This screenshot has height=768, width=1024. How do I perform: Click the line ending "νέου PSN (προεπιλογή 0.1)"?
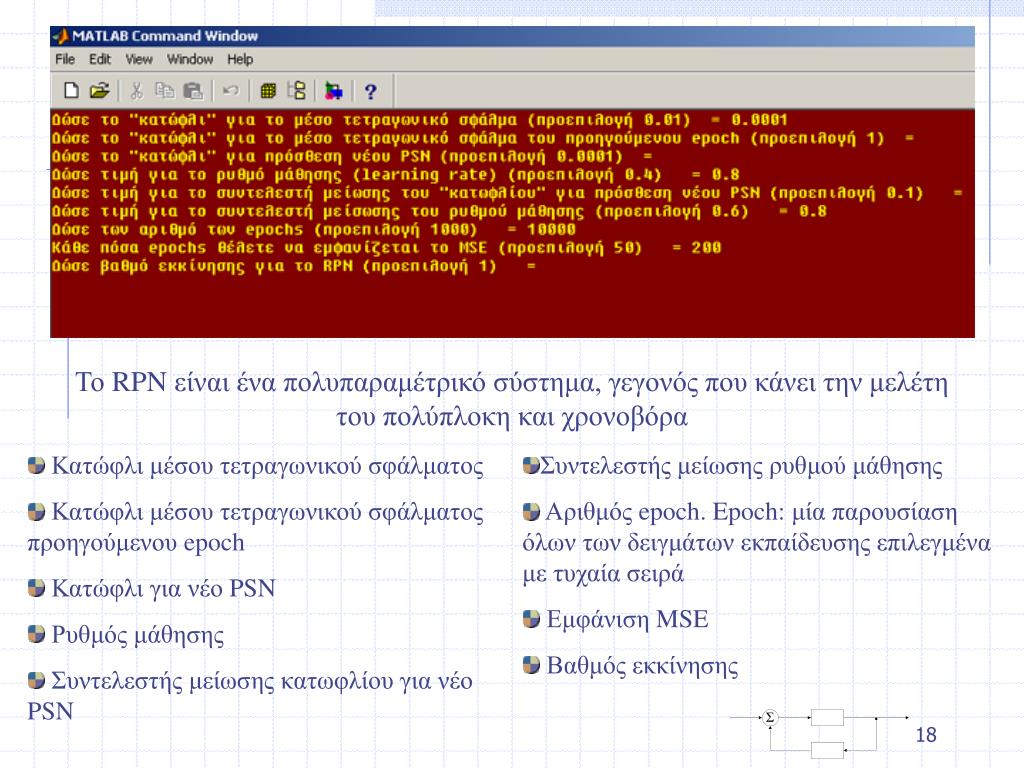[x=507, y=193]
